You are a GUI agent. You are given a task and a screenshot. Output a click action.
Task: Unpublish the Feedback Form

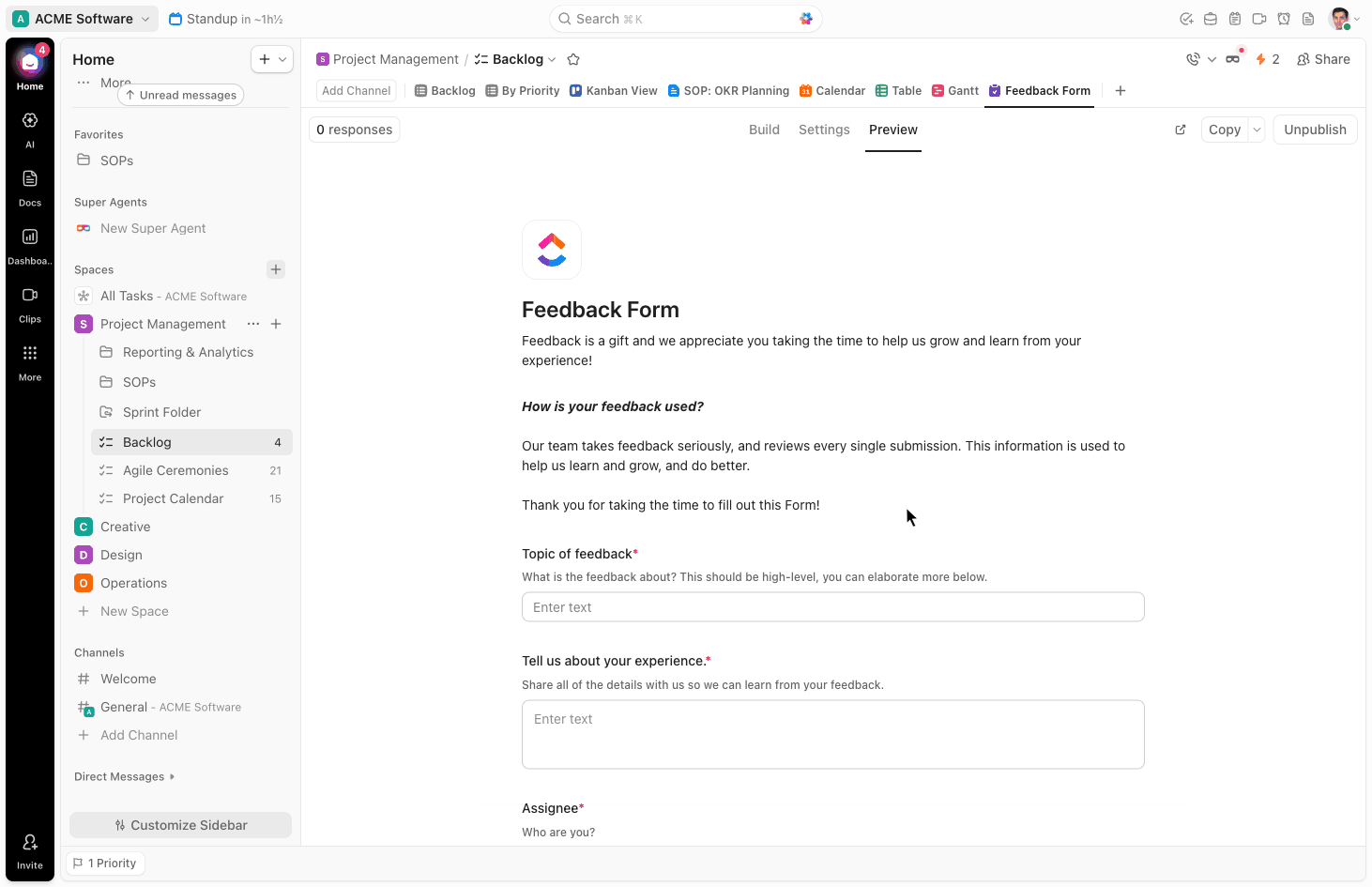click(1315, 130)
